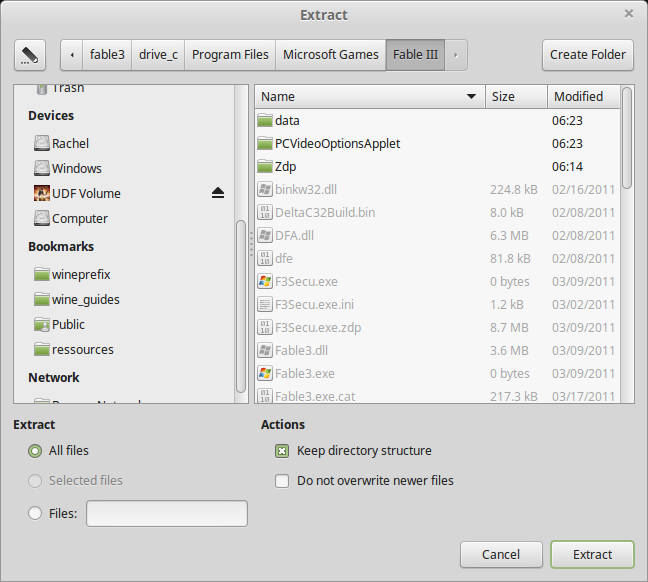Toggle Keep directory structure checkbox
The width and height of the screenshot is (648, 582).
click(x=282, y=451)
